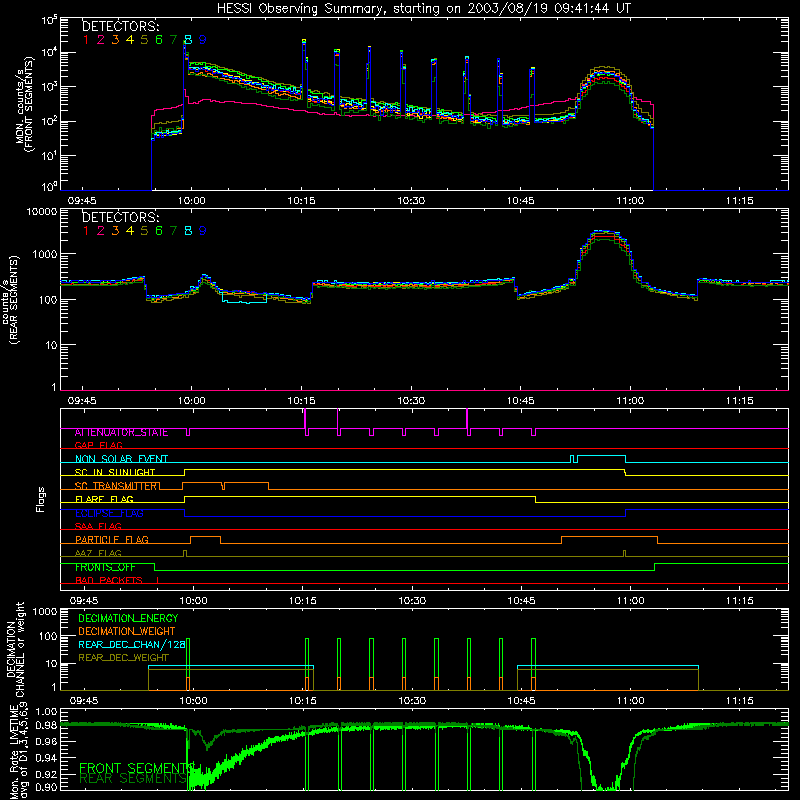Click the 1000 tick on rear segments y-axis
Image resolution: width=800 pixels, height=800 pixels.
coord(44,254)
